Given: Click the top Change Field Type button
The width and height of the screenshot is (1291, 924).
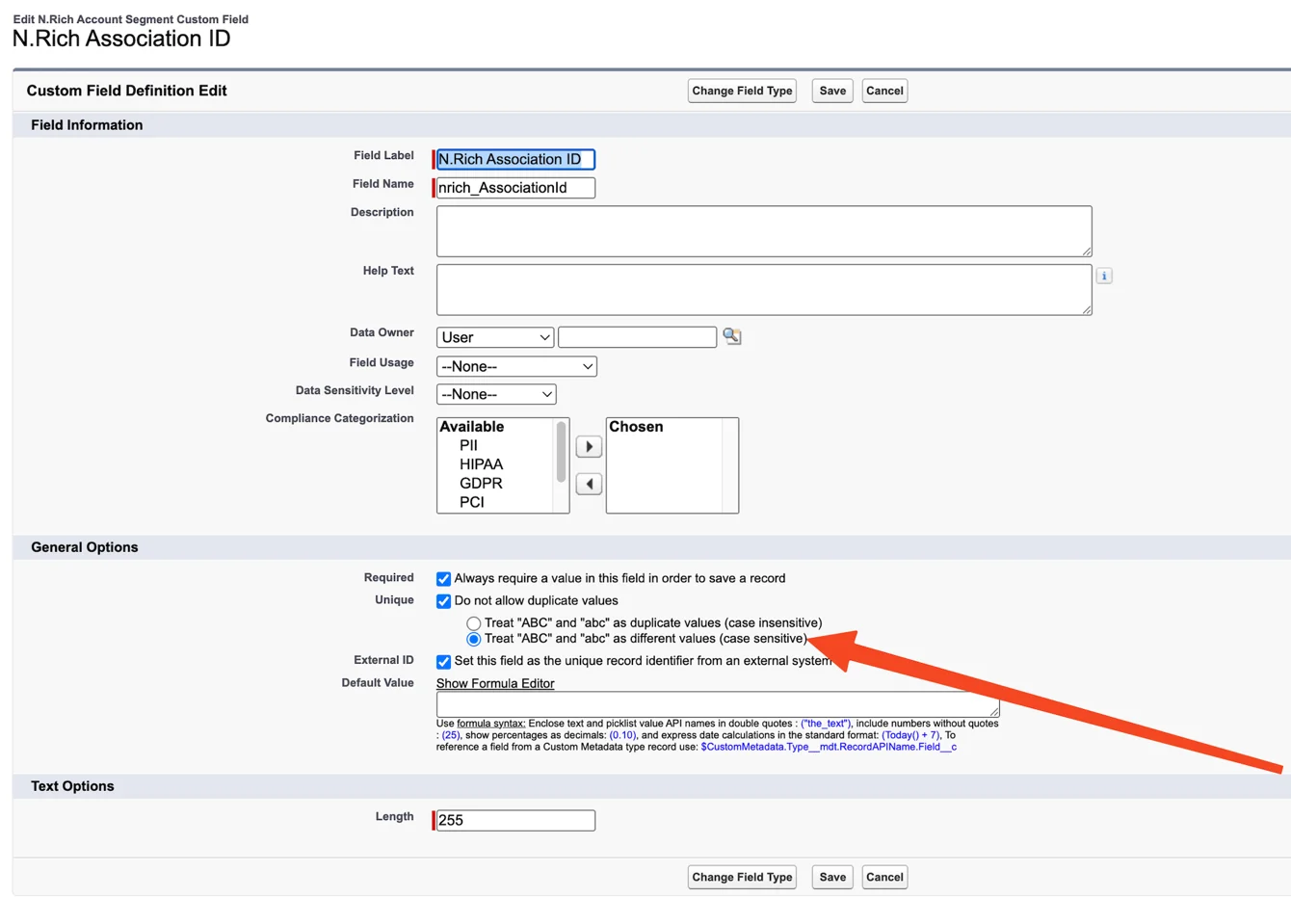Looking at the screenshot, I should pos(742,91).
